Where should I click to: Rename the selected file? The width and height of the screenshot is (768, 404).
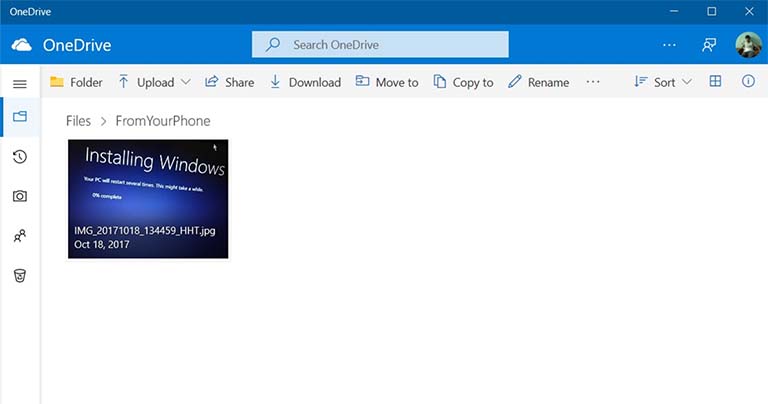pyautogui.click(x=538, y=82)
